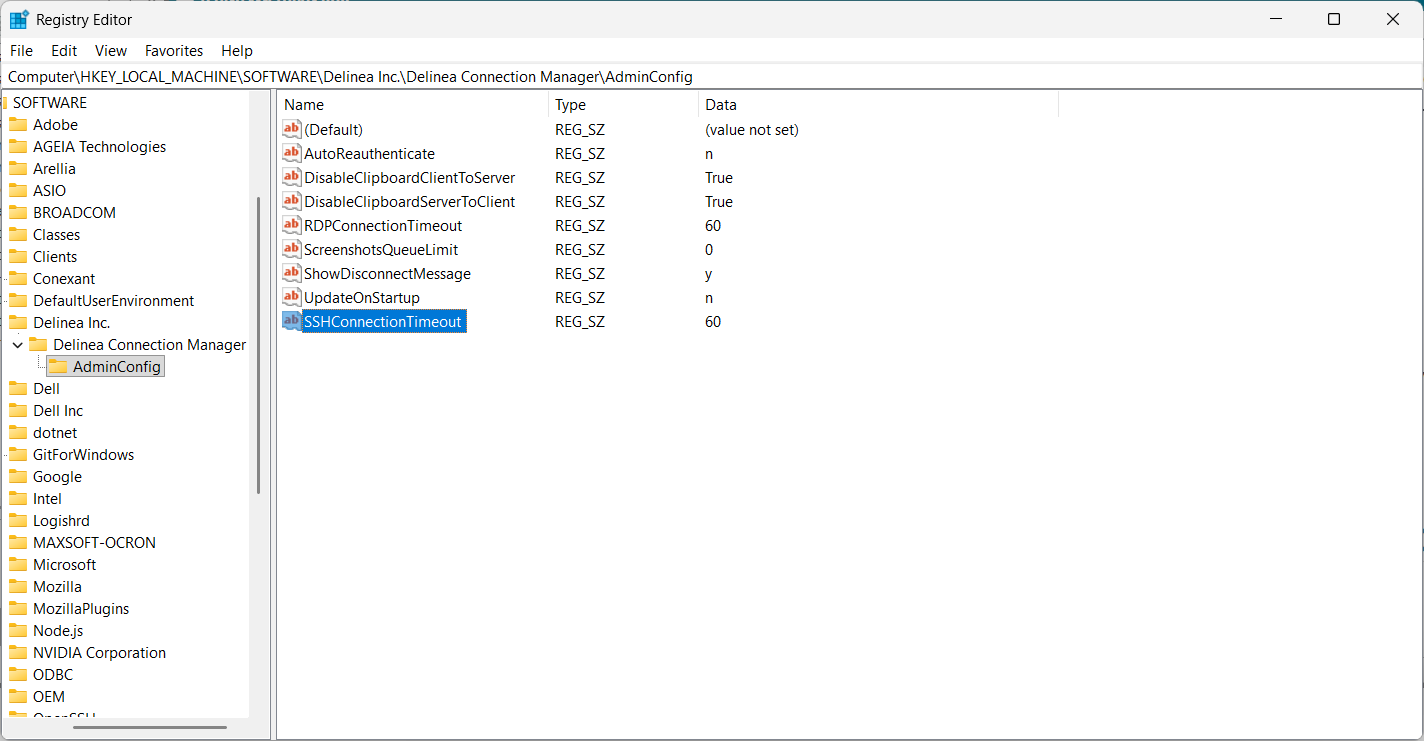Click the string icon beside AutoReauthenticate
The height and width of the screenshot is (741, 1424).
tap(292, 153)
